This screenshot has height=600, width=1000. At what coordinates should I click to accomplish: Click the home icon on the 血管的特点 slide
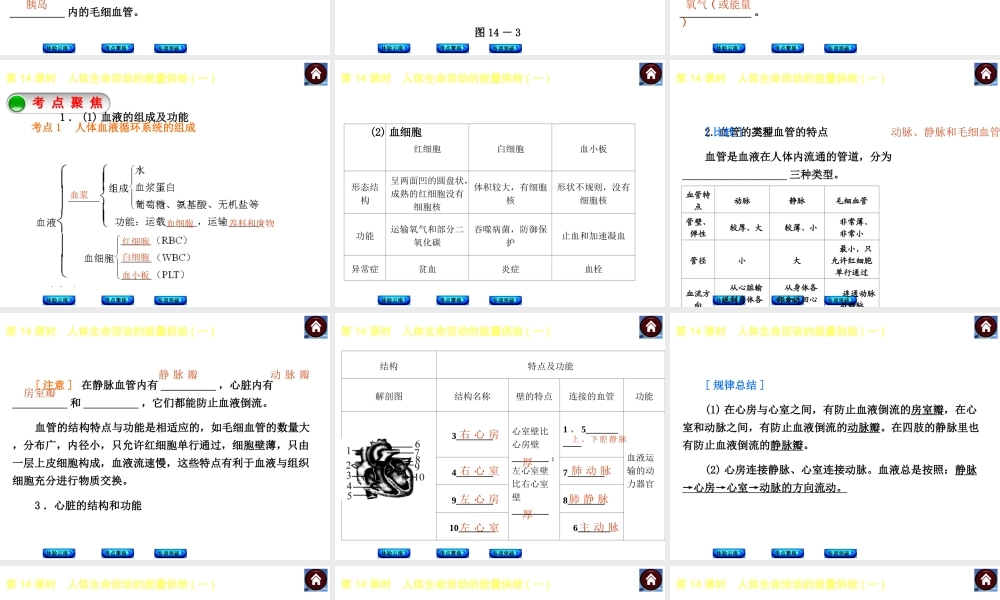click(x=985, y=74)
